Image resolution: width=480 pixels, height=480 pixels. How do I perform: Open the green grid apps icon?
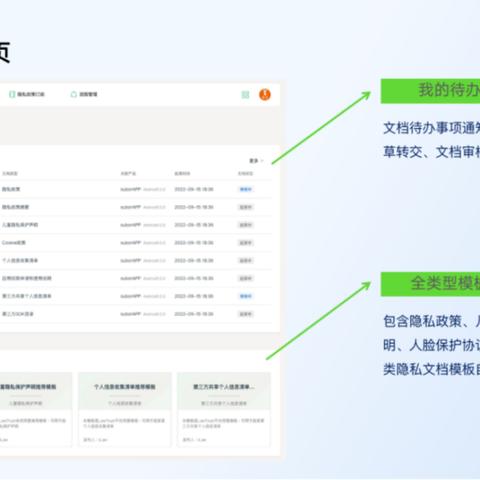245,95
